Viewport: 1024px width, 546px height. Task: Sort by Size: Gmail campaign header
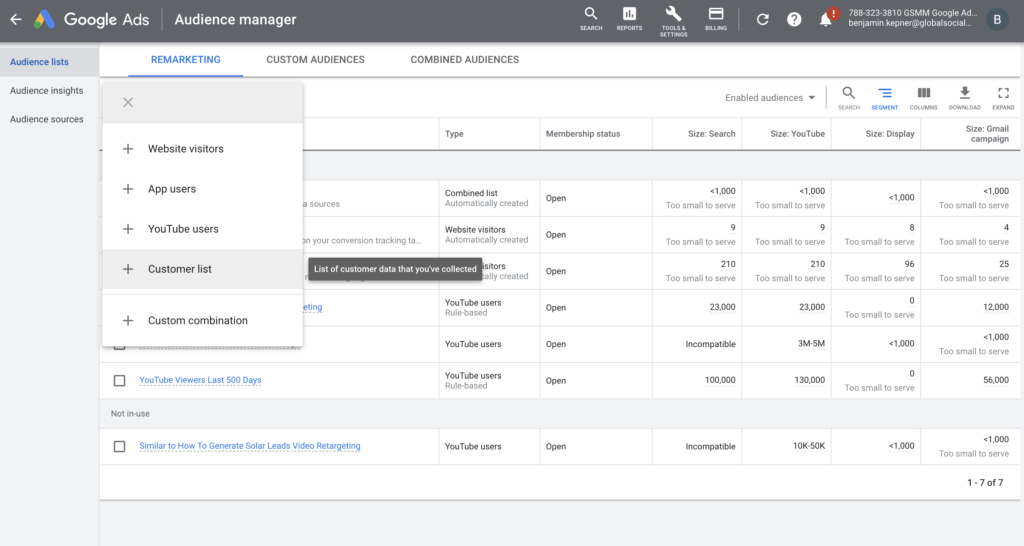[x=987, y=134]
